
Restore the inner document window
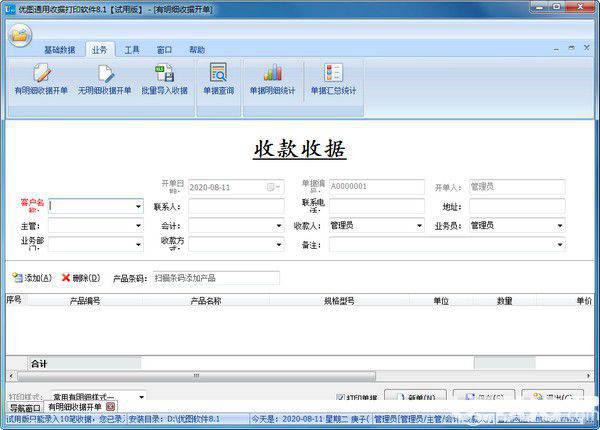coord(571,48)
